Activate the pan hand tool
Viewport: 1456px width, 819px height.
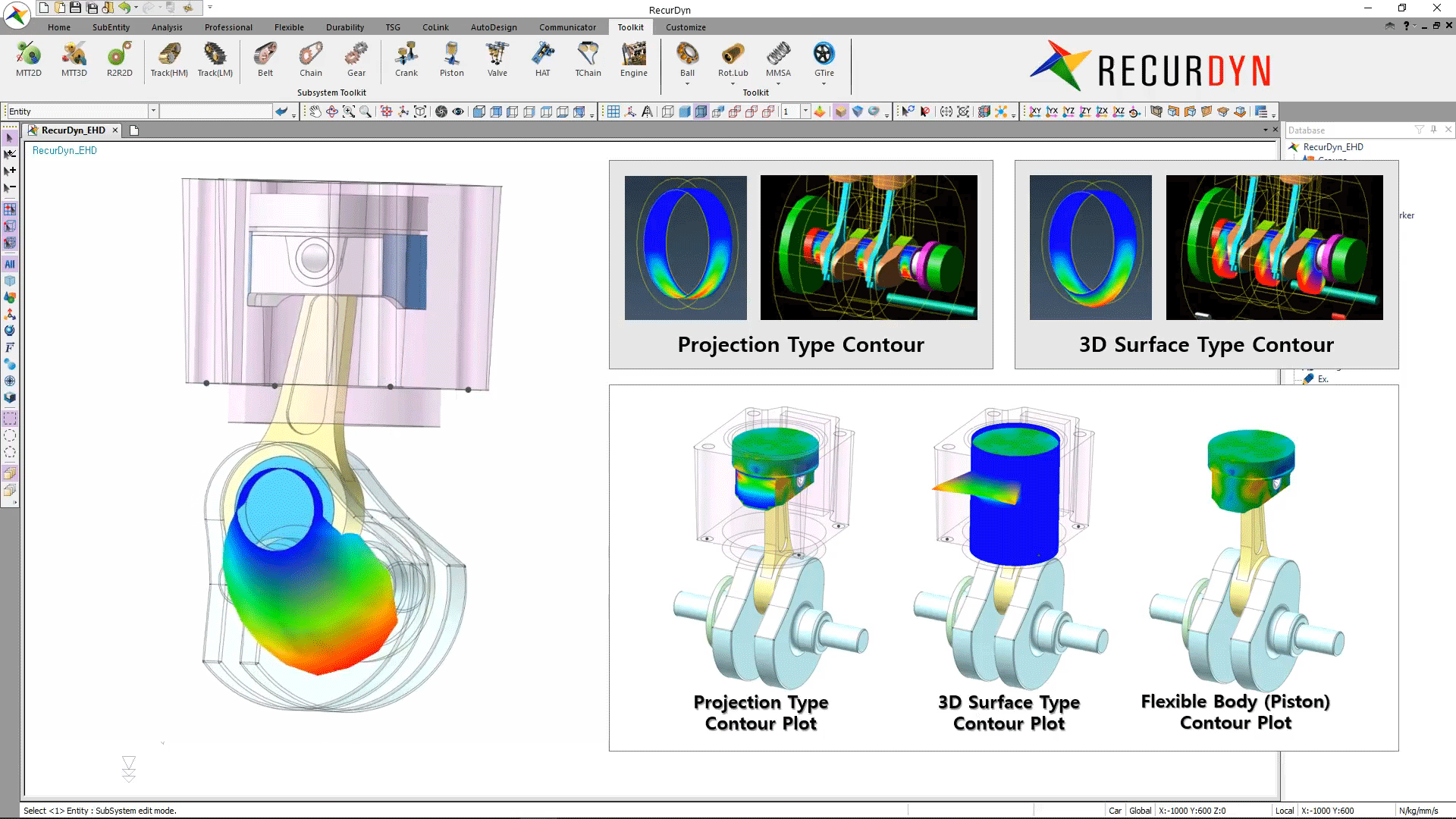point(315,111)
